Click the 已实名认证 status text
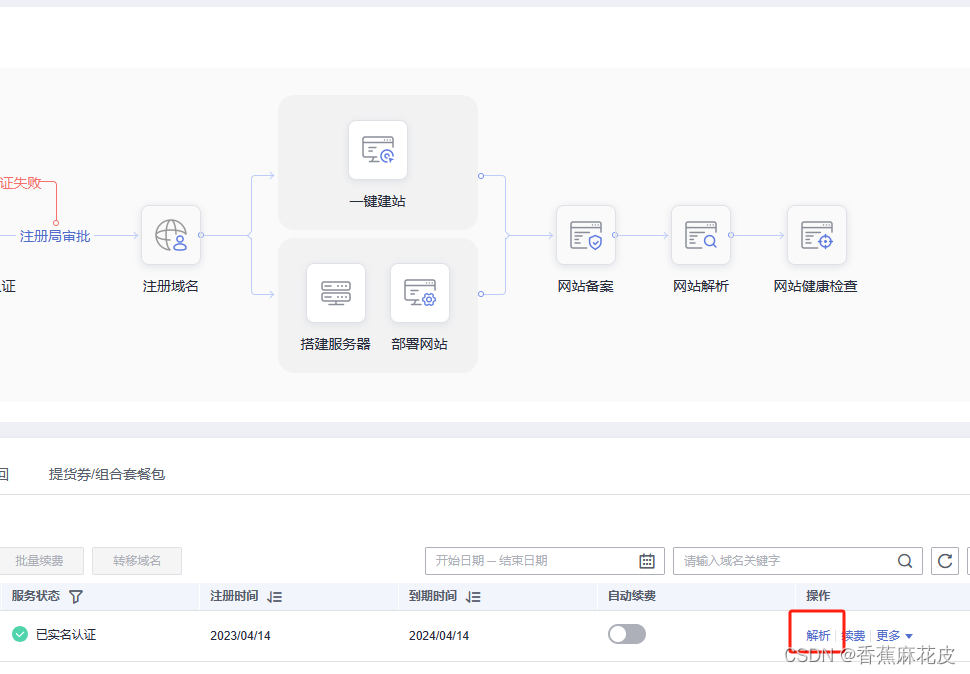Image resolution: width=970 pixels, height=674 pixels. click(66, 635)
